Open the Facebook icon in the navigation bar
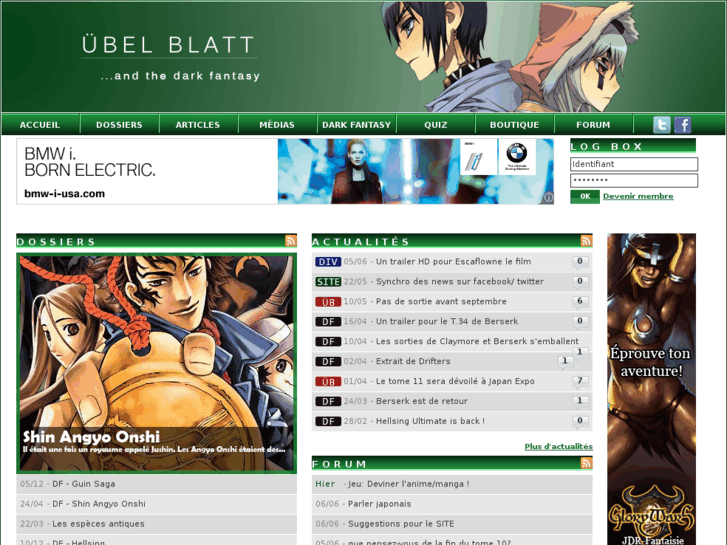The width and height of the screenshot is (727, 545). pos(682,125)
